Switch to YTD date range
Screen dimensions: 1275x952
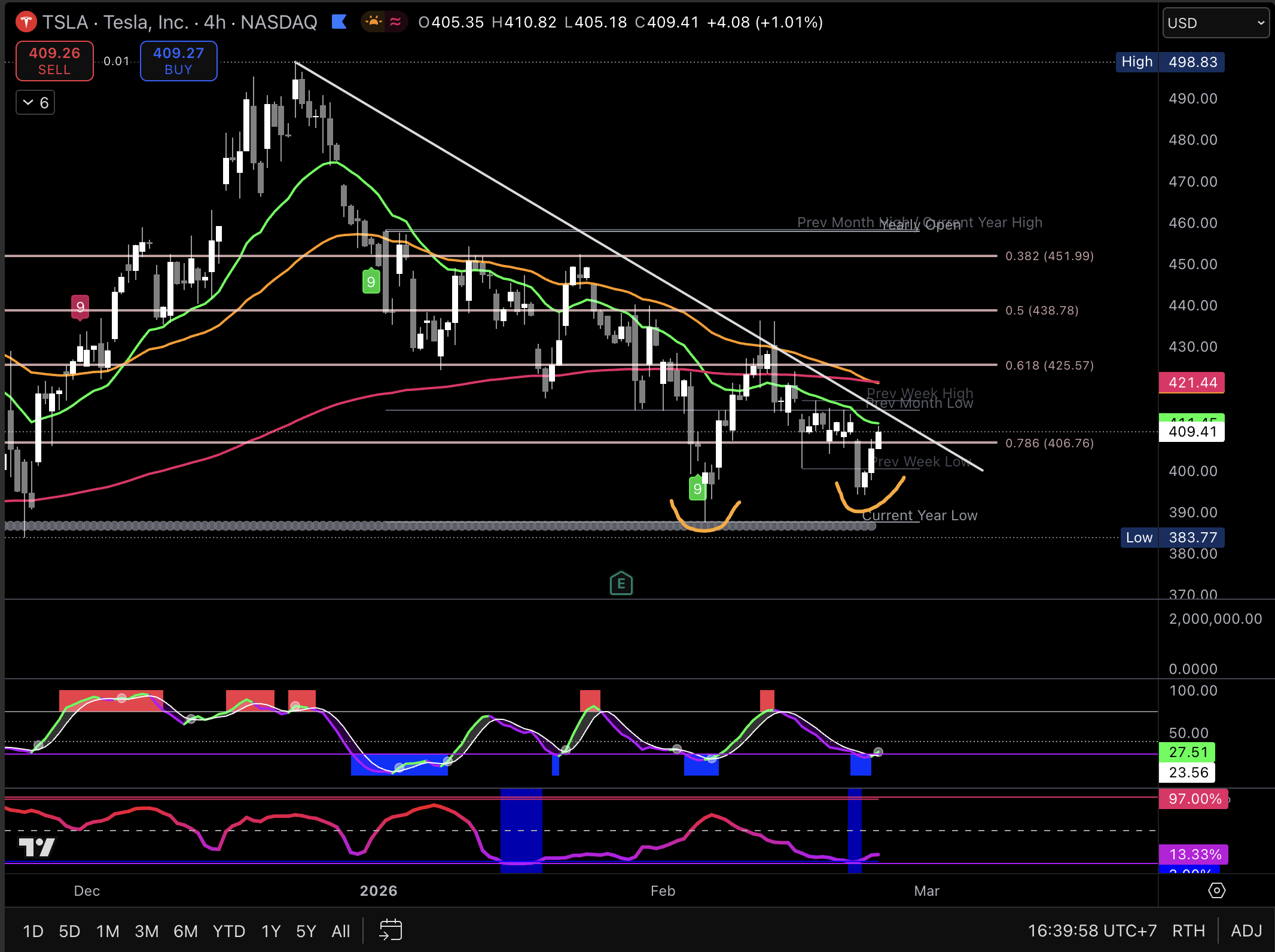point(229,931)
